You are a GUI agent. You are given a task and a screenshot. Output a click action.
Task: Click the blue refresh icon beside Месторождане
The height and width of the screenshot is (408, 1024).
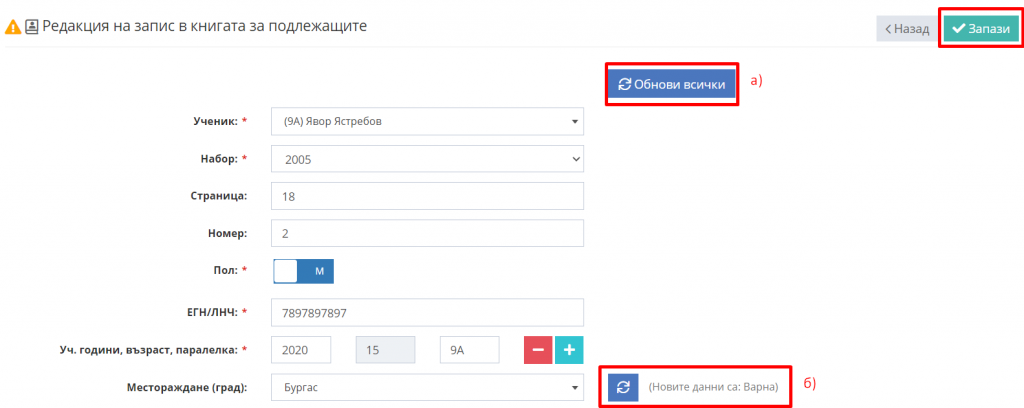coord(623,387)
